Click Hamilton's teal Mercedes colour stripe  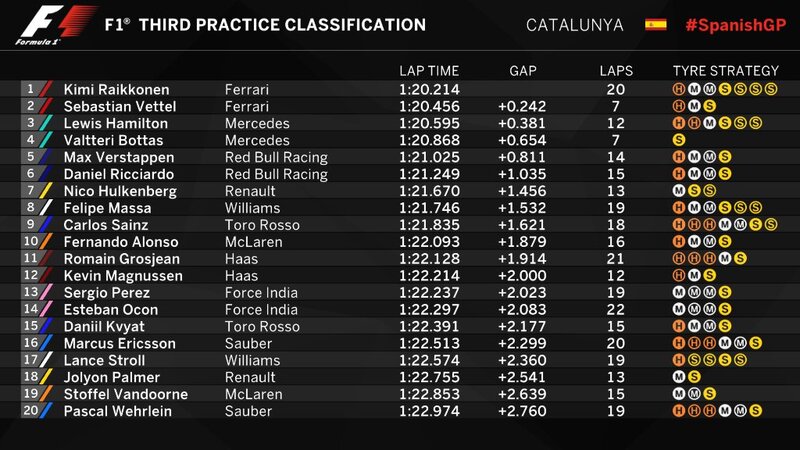coord(48,123)
